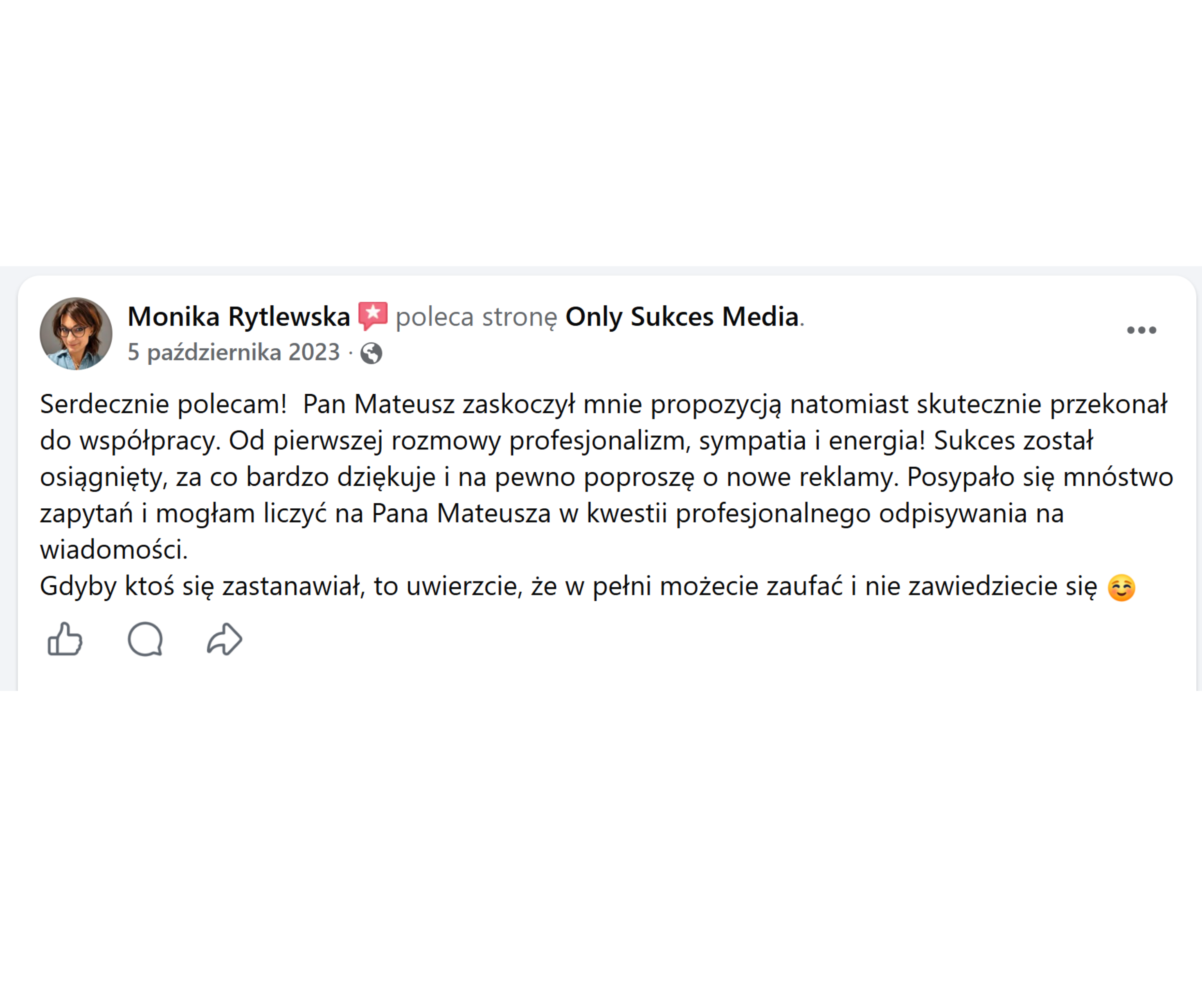Open the post date 5 października 2023
The height and width of the screenshot is (1008, 1202).
pyautogui.click(x=234, y=352)
